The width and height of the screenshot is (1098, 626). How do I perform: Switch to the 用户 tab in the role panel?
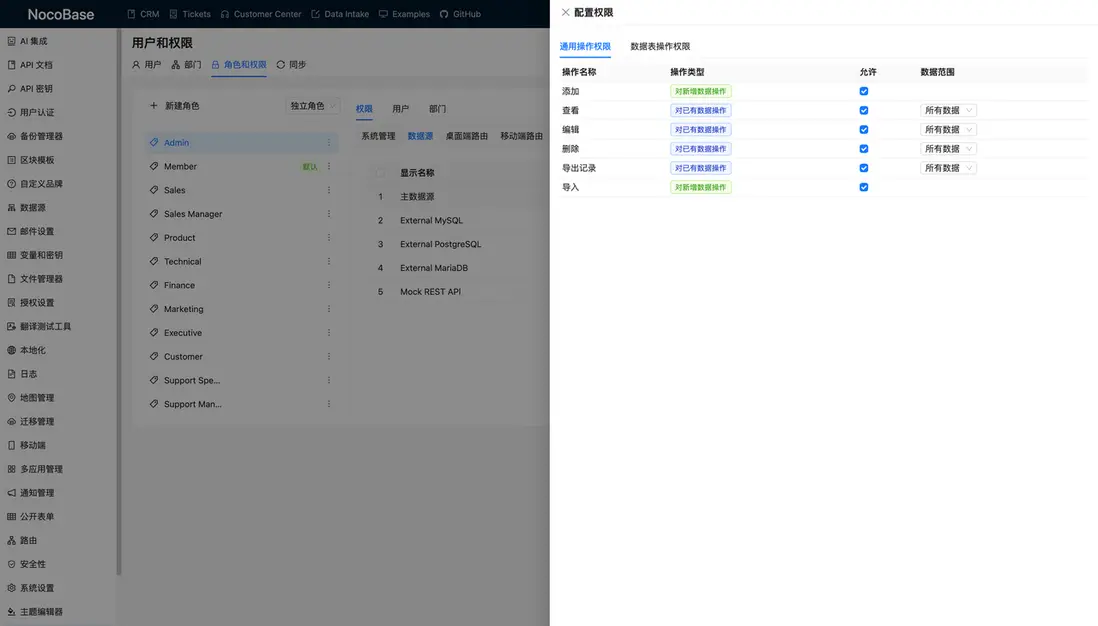pyautogui.click(x=399, y=108)
